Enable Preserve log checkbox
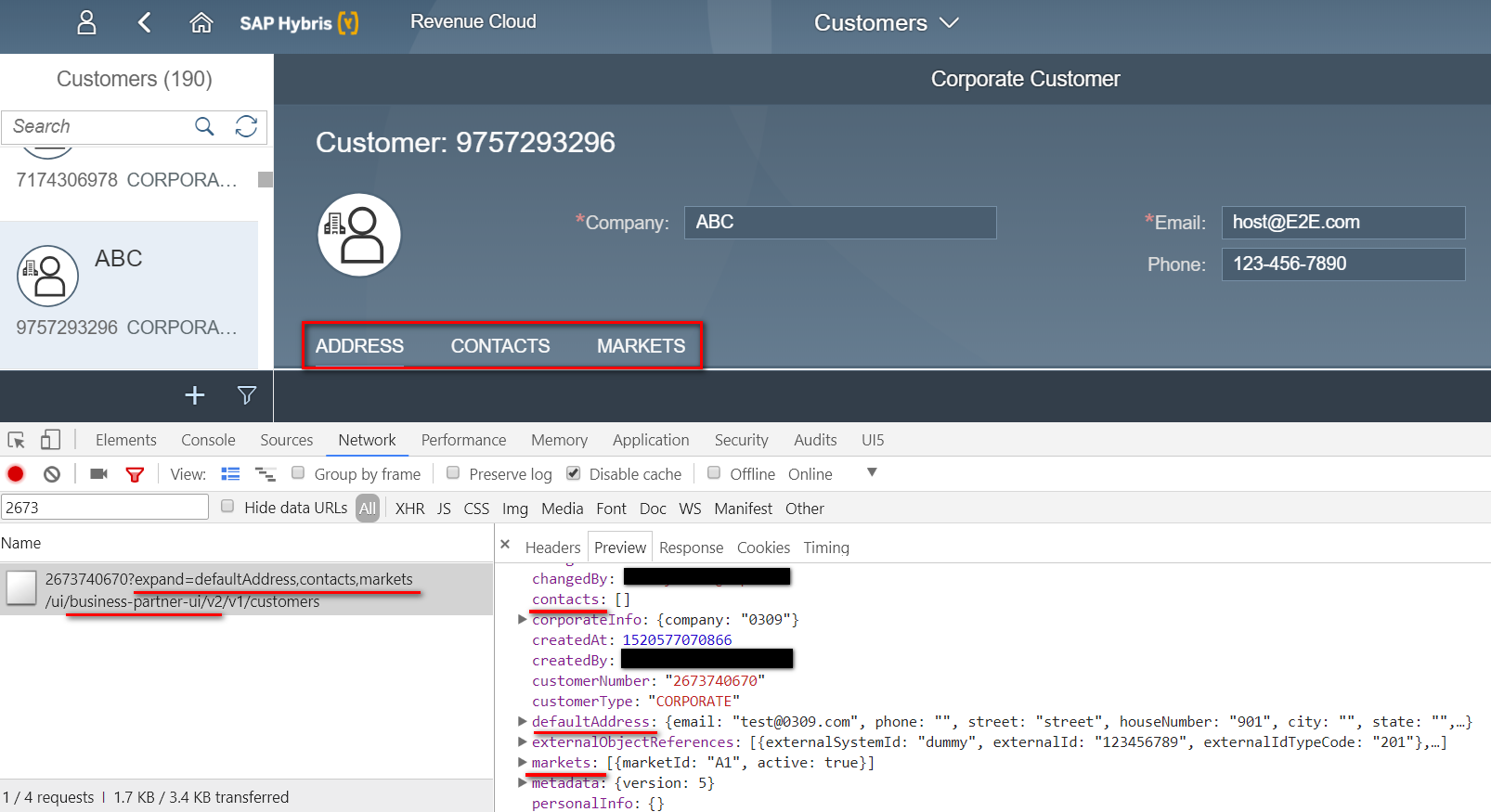The image size is (1491, 812). point(453,473)
